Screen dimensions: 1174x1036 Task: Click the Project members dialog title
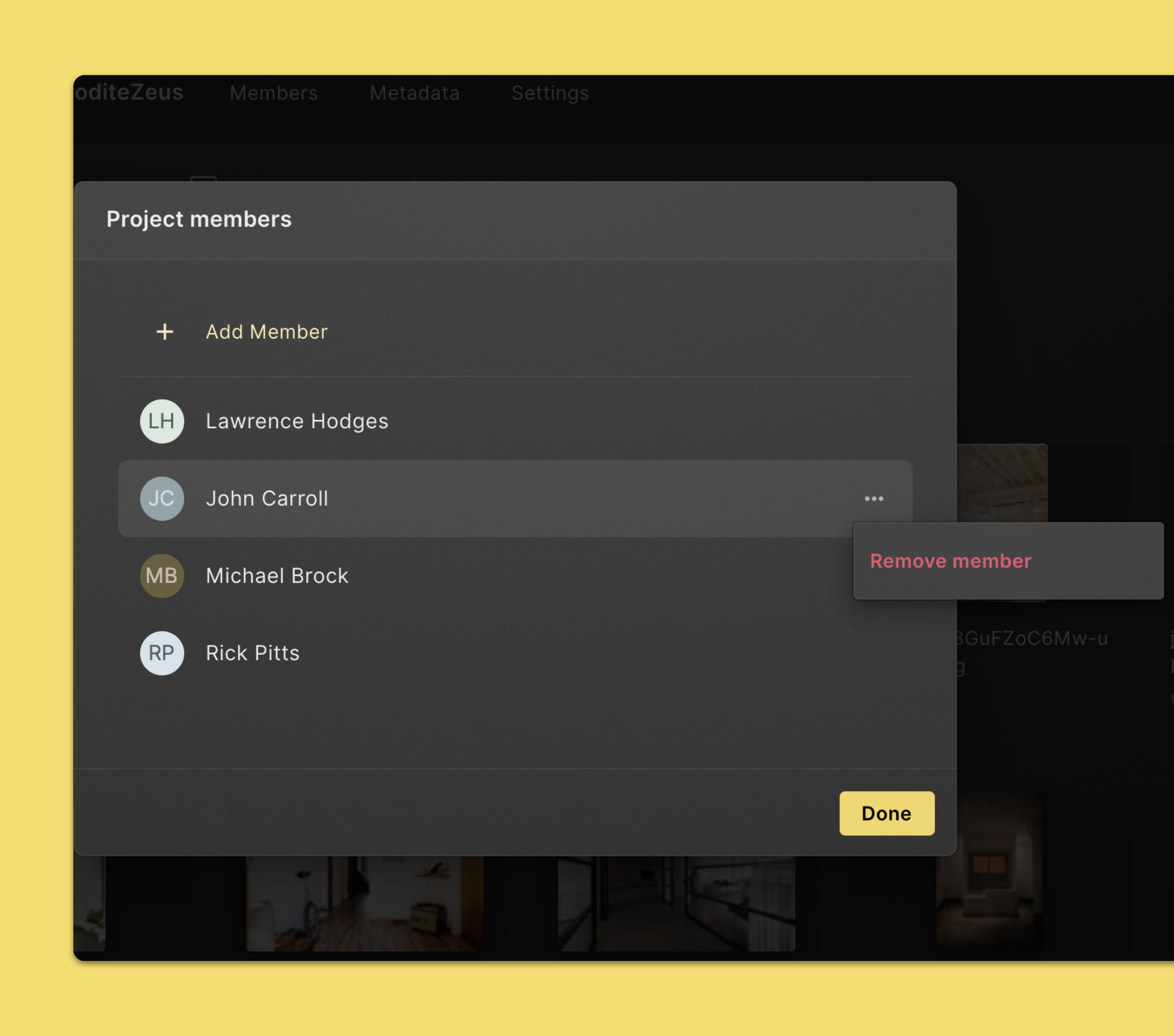click(199, 219)
